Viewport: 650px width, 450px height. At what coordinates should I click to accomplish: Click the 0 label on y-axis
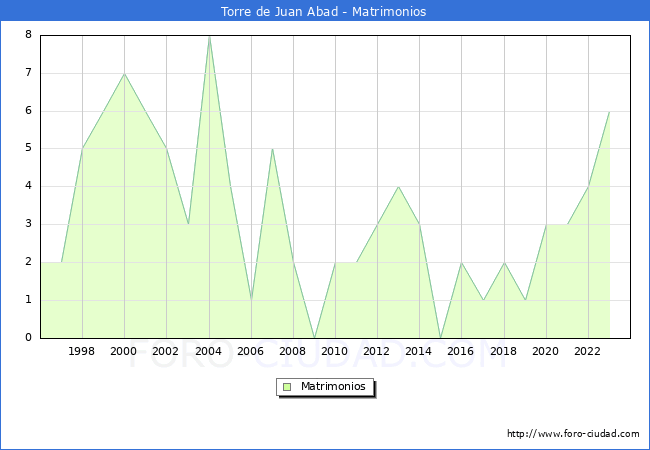point(28,338)
